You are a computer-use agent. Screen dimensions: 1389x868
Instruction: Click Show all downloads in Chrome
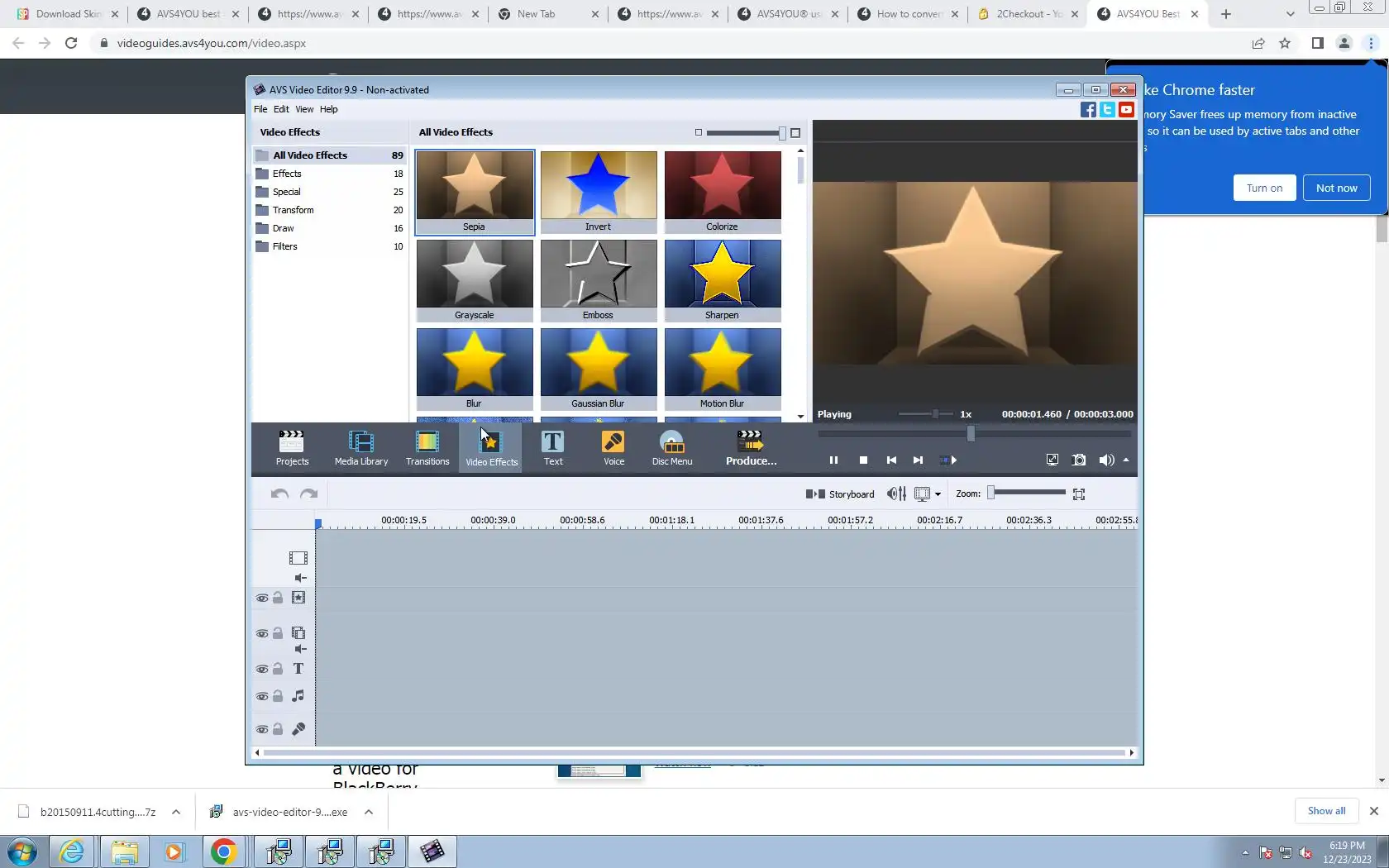tap(1326, 811)
